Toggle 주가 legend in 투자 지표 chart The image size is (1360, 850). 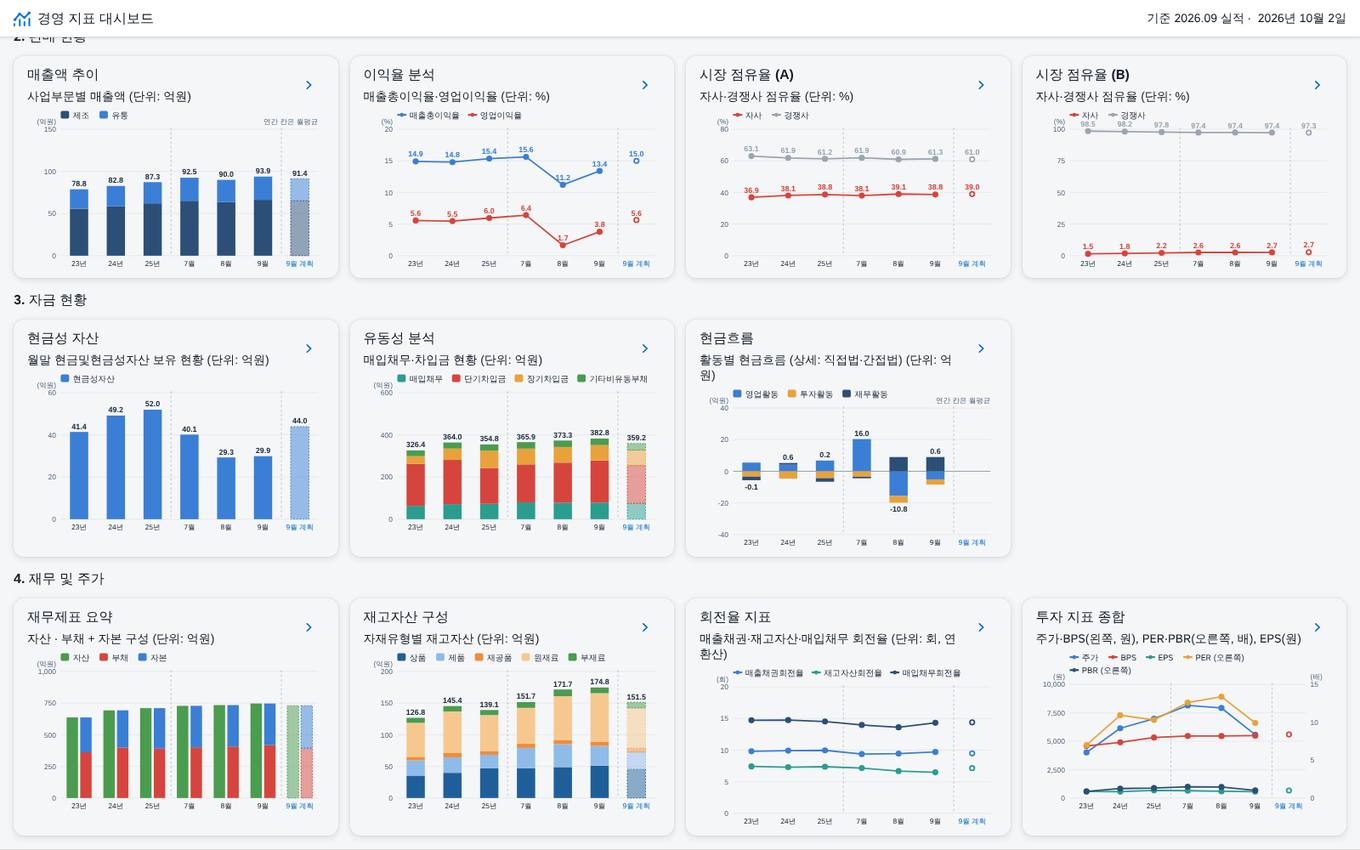(x=1084, y=658)
